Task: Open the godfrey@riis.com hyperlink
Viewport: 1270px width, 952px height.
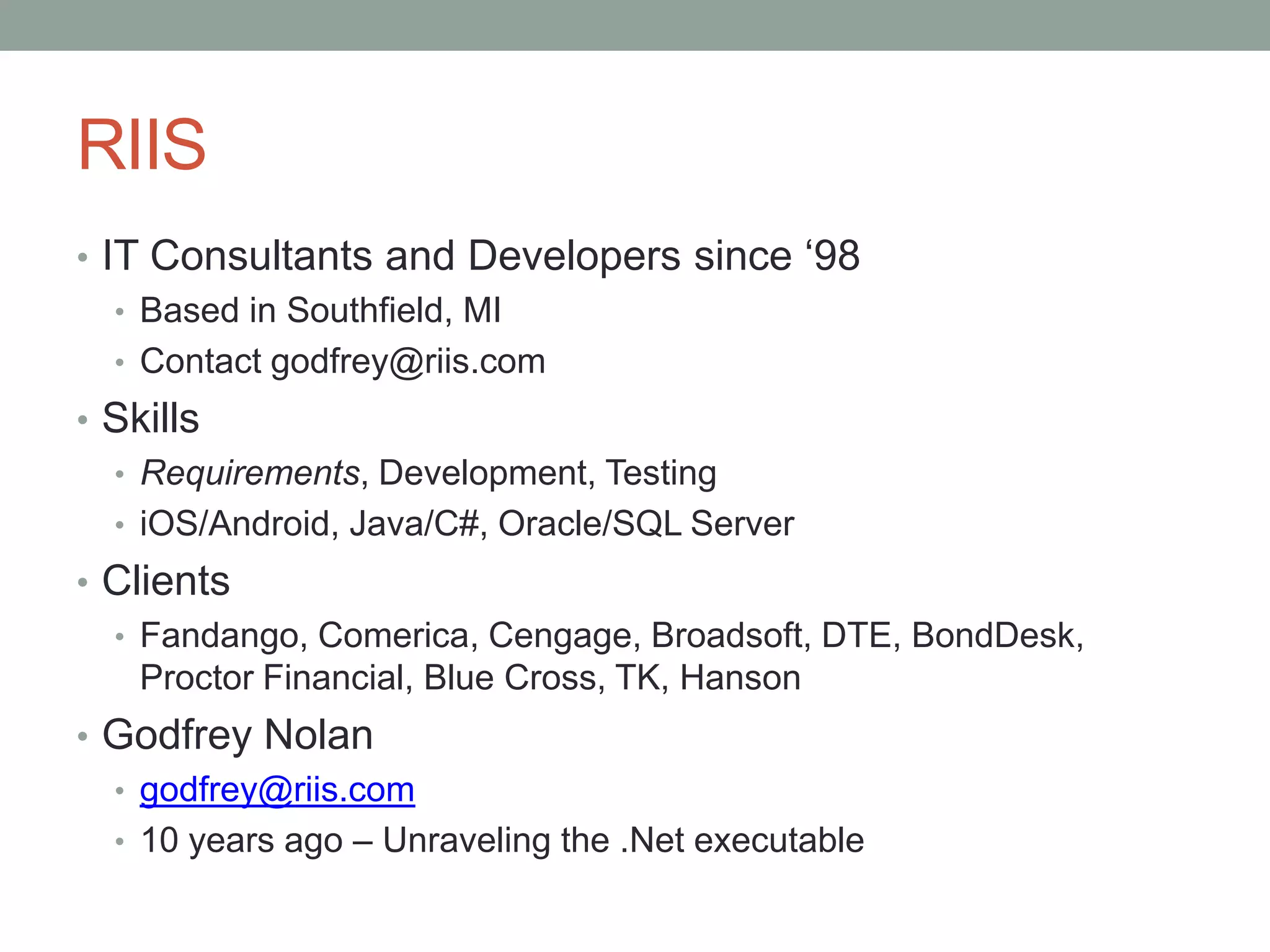Action: click(277, 790)
